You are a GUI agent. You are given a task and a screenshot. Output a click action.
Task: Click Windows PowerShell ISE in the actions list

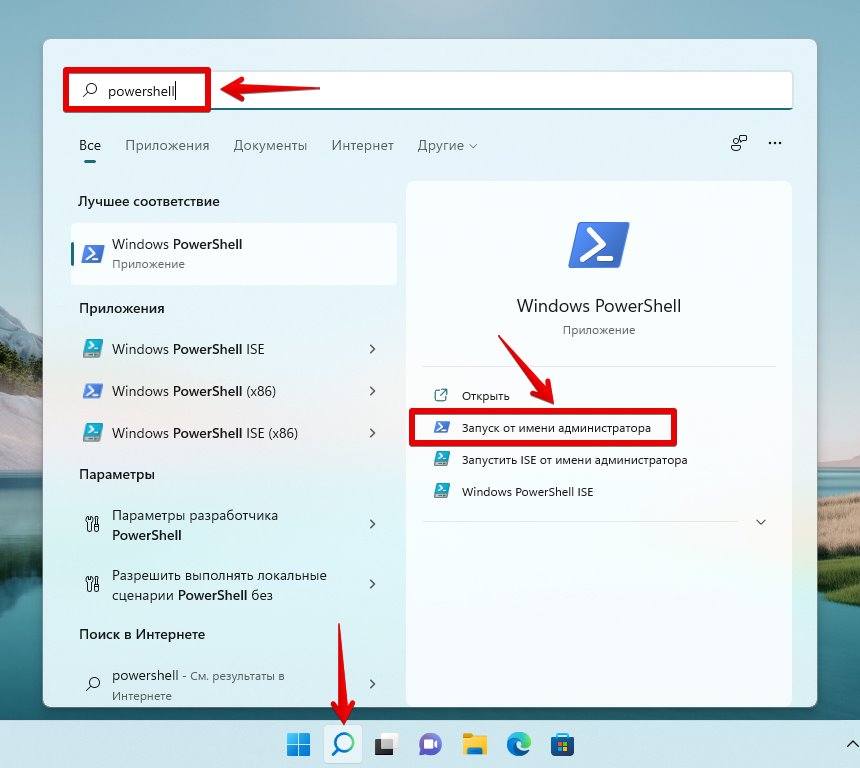527,492
